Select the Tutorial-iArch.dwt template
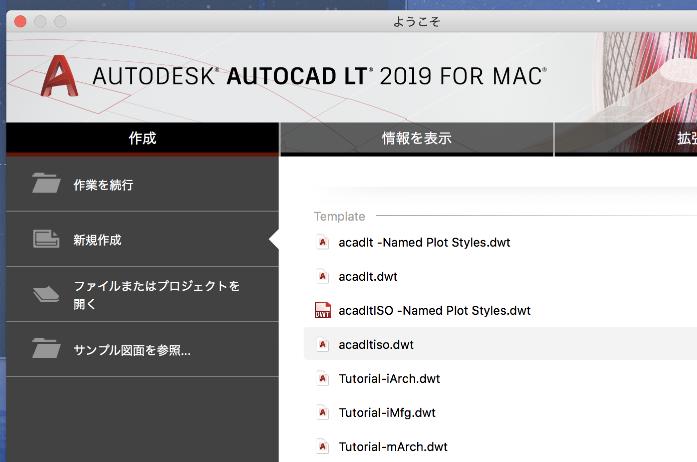The image size is (697, 462). pyautogui.click(x=389, y=379)
